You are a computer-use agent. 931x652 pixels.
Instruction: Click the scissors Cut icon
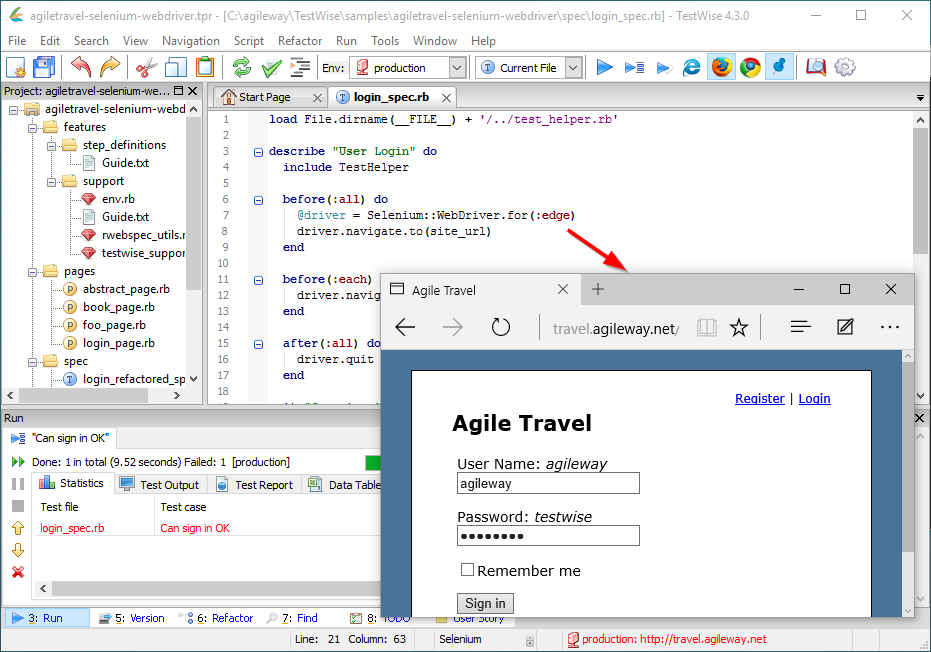(x=146, y=67)
